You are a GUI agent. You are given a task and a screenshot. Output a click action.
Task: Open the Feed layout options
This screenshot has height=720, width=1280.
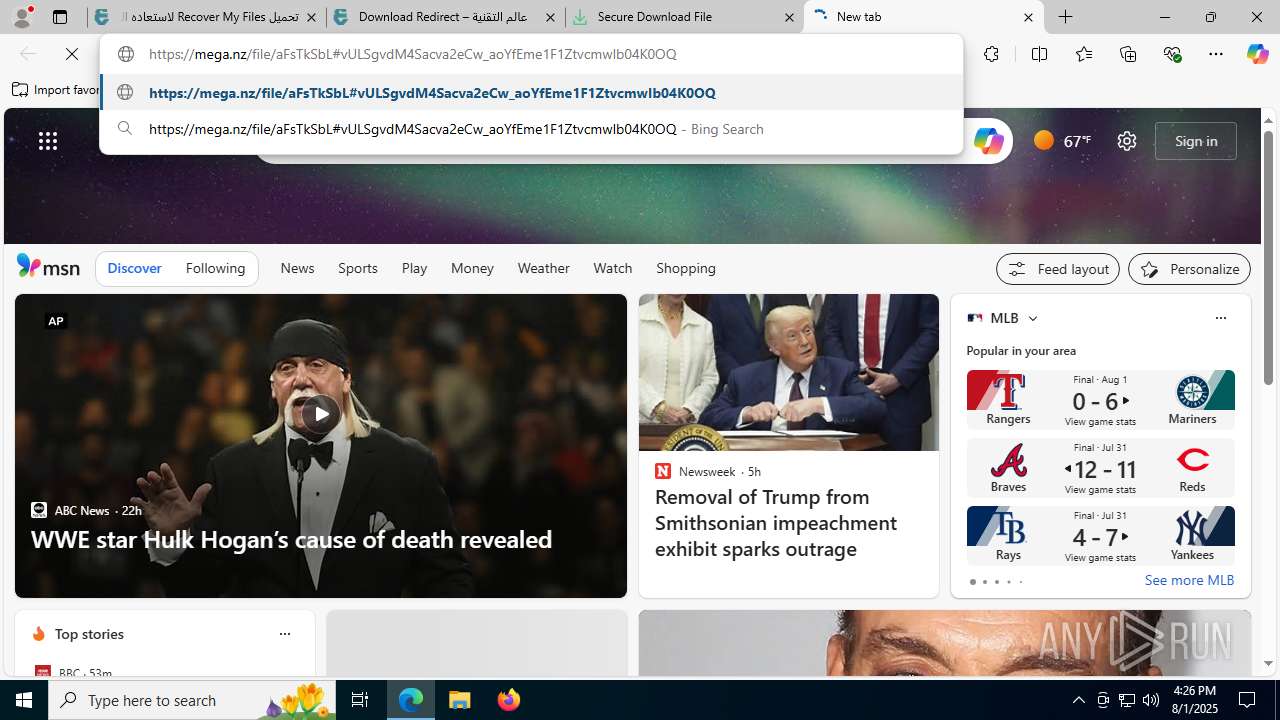pyautogui.click(x=1057, y=269)
